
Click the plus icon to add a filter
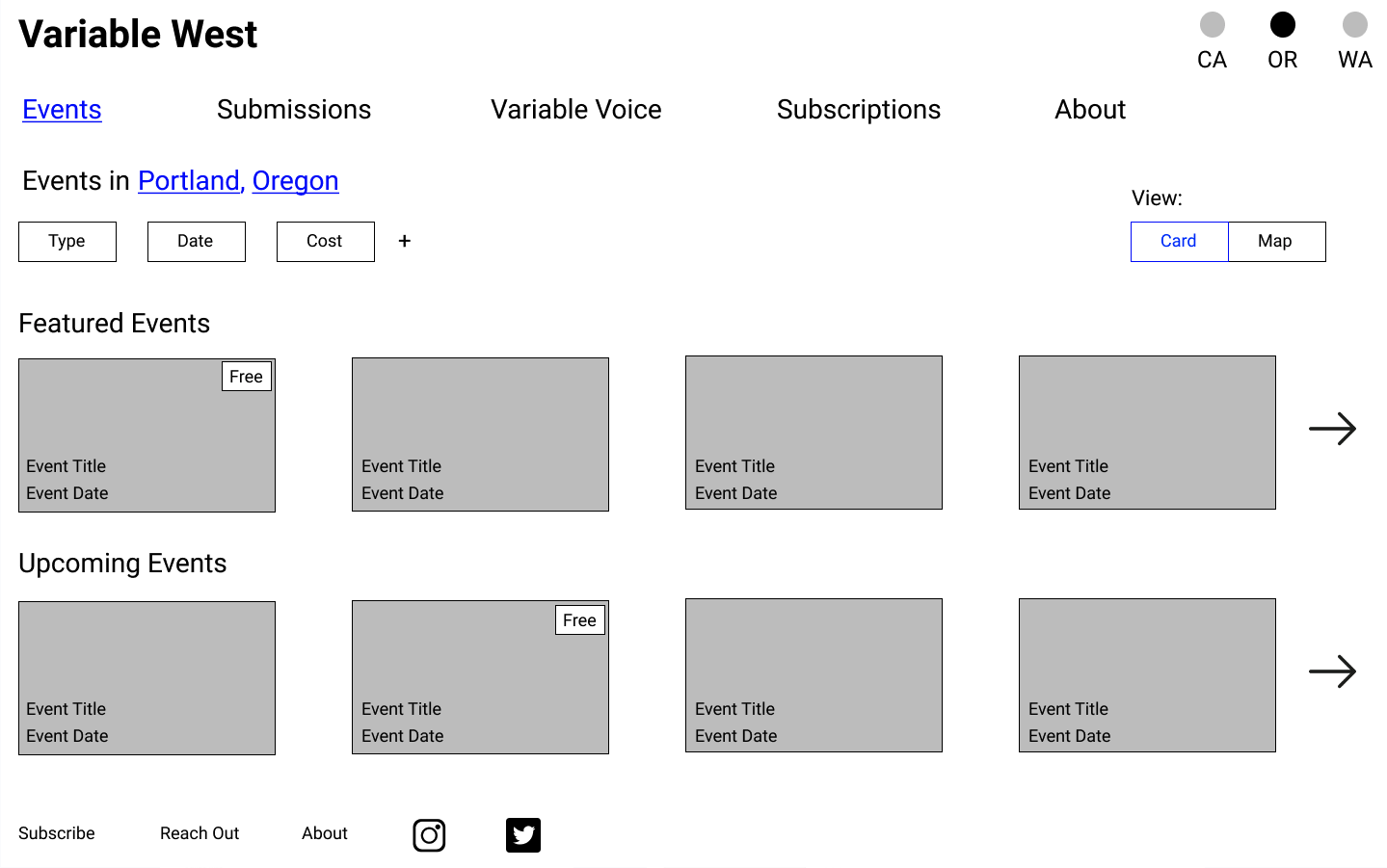pyautogui.click(x=405, y=241)
